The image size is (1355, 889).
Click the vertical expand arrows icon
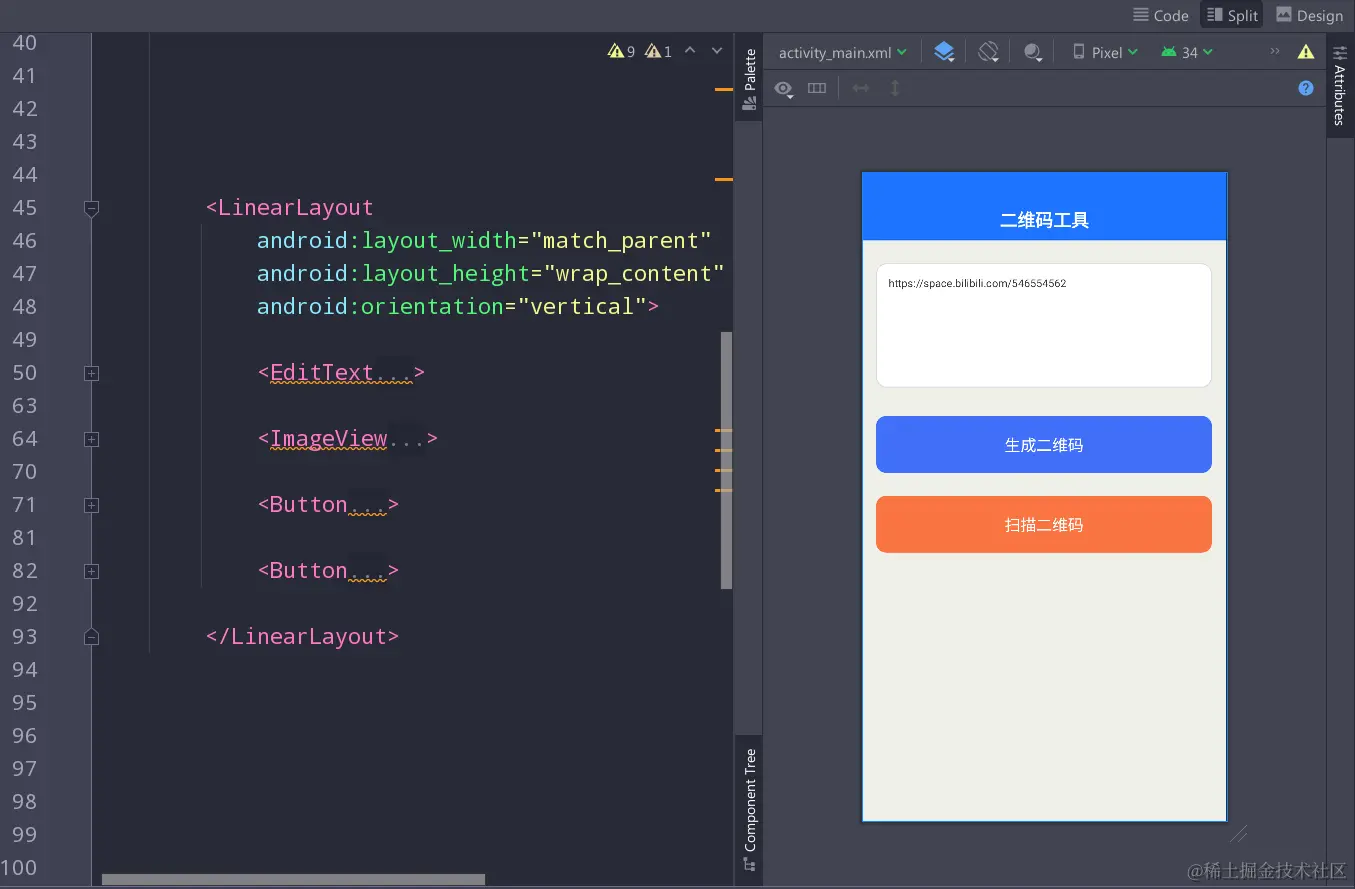pyautogui.click(x=895, y=88)
